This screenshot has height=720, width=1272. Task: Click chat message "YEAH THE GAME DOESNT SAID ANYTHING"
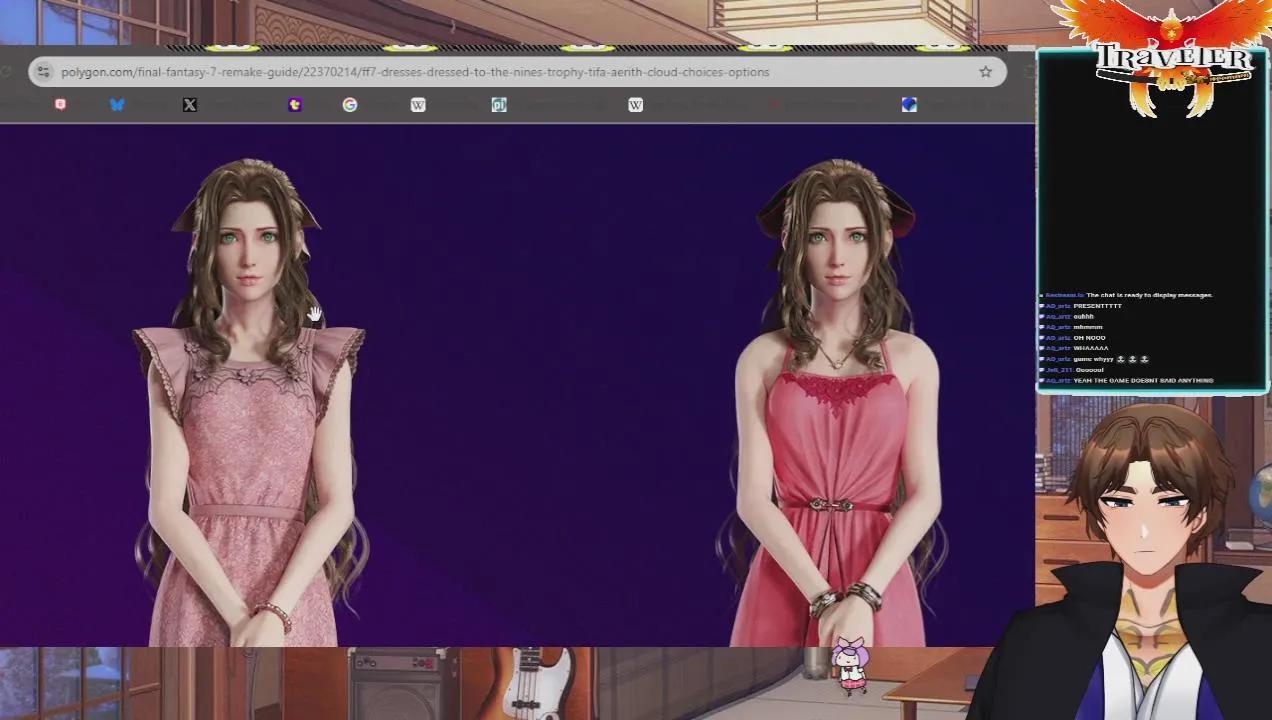pyautogui.click(x=1143, y=380)
